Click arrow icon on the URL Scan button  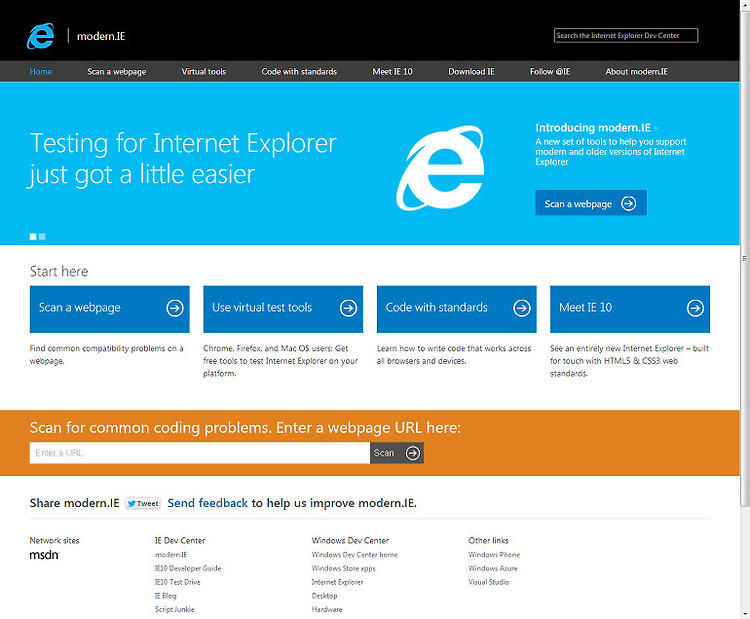(413, 453)
